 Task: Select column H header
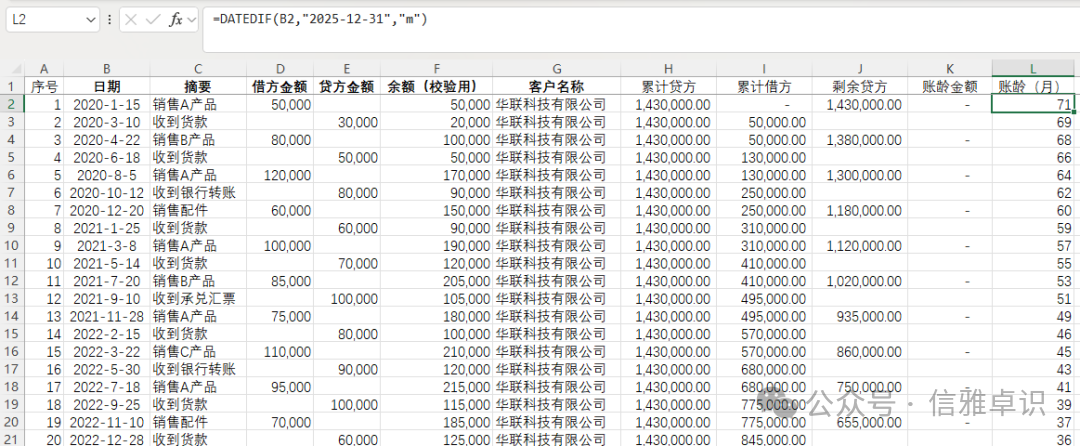click(x=668, y=69)
